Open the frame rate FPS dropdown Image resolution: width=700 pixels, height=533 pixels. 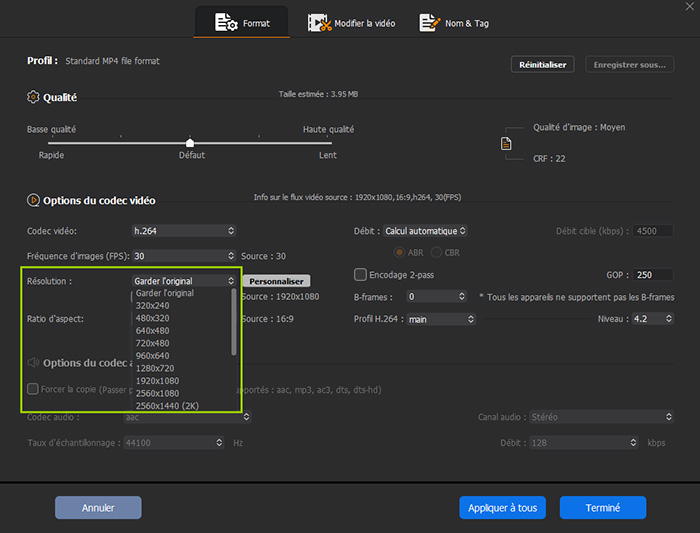pos(184,256)
